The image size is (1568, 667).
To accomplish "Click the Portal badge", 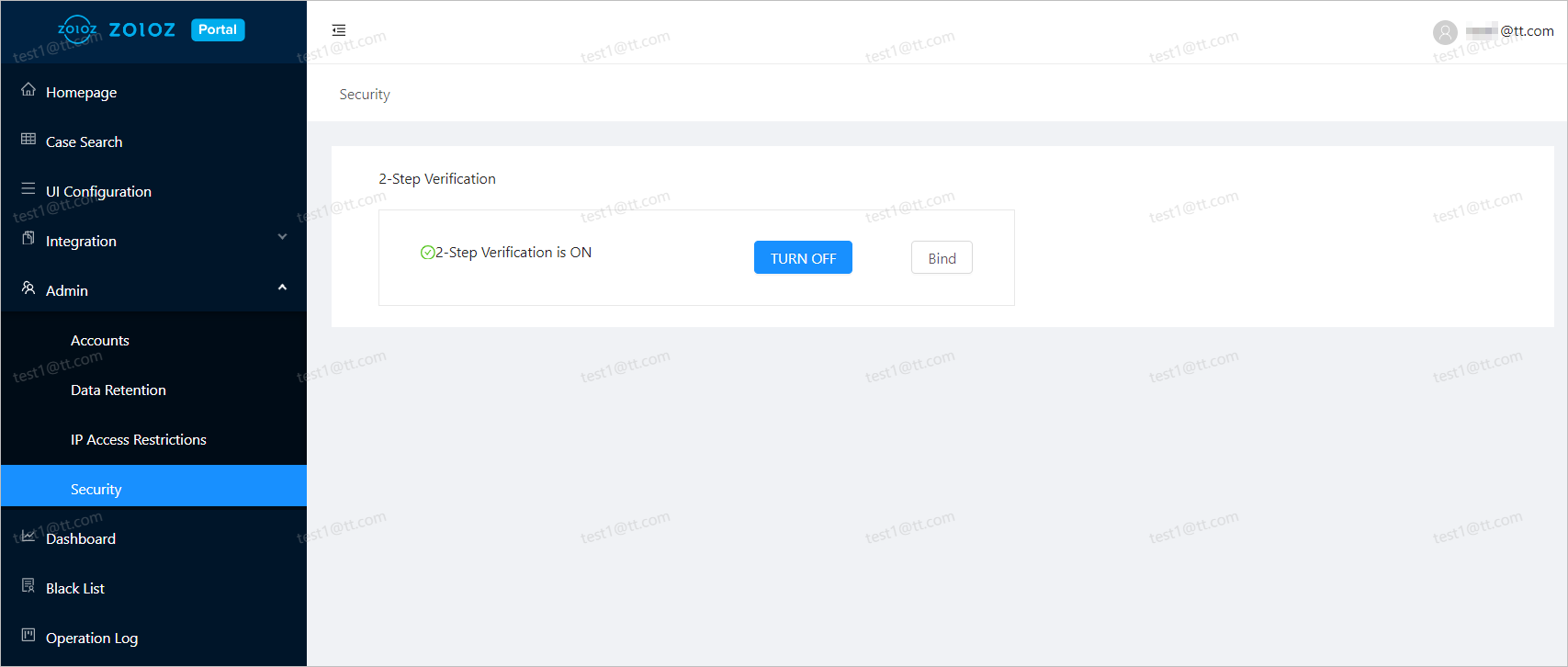I will click(x=218, y=29).
